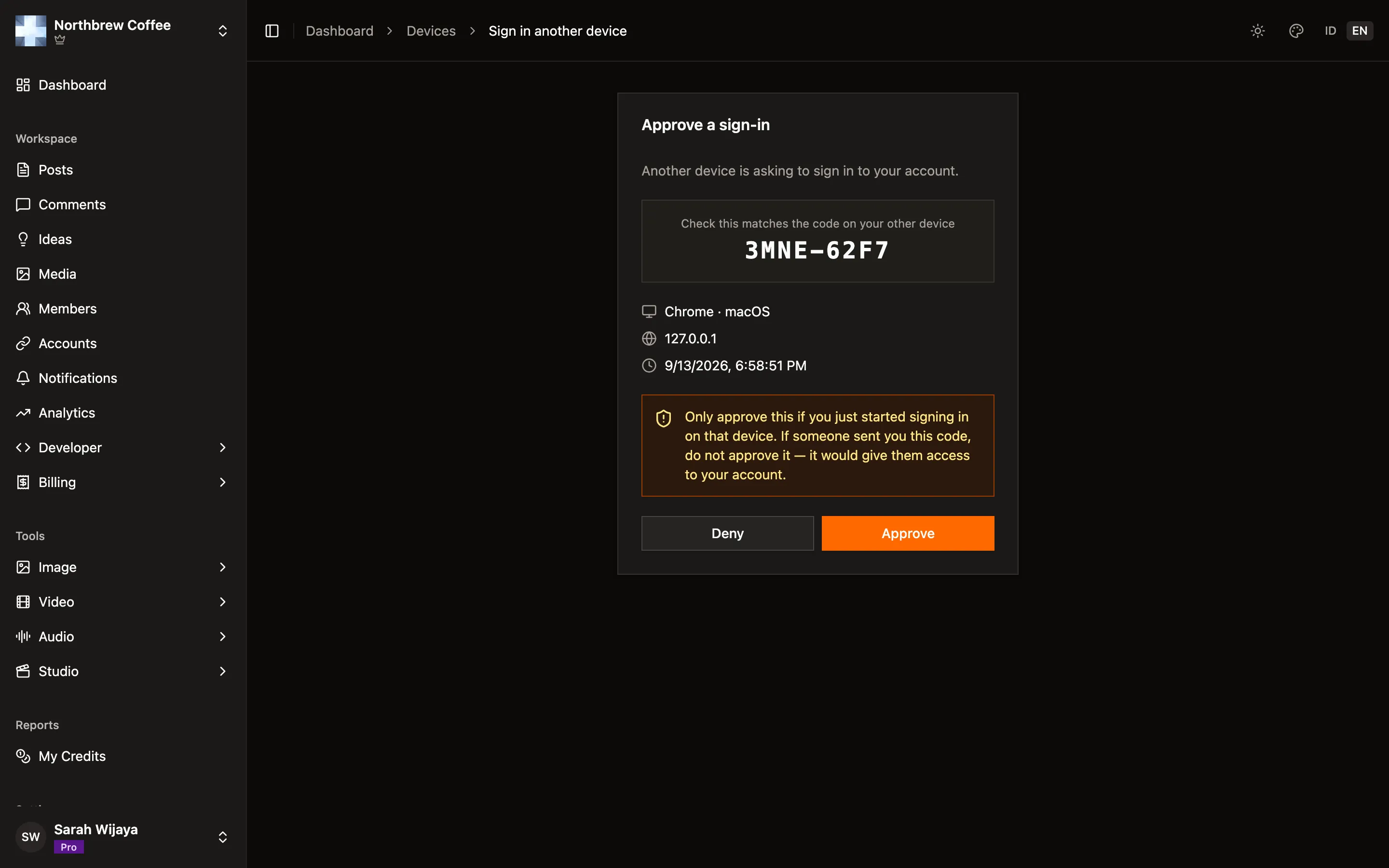Click the clock icon beside the timestamp

649,366
